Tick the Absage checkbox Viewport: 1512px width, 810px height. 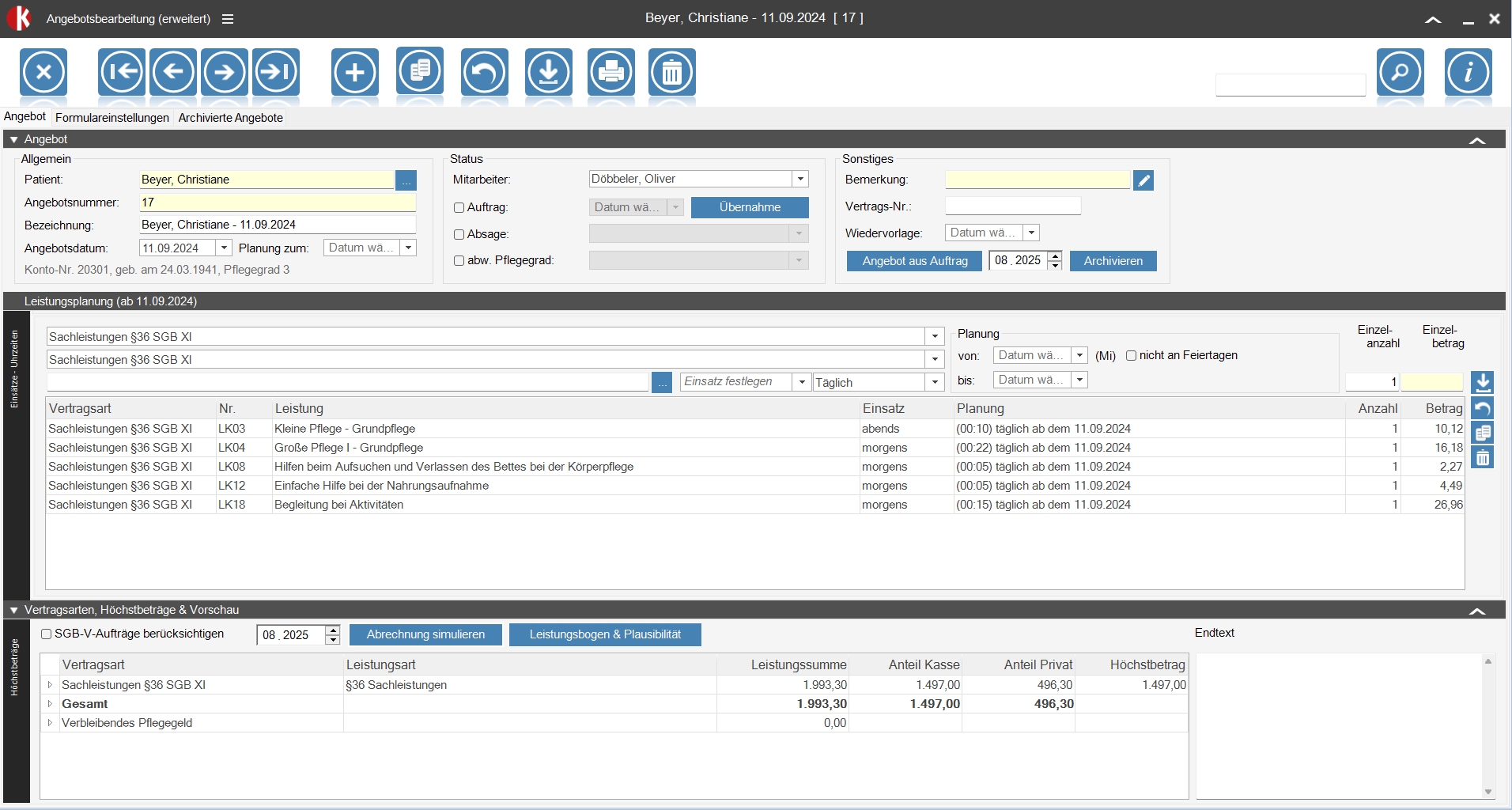459,235
